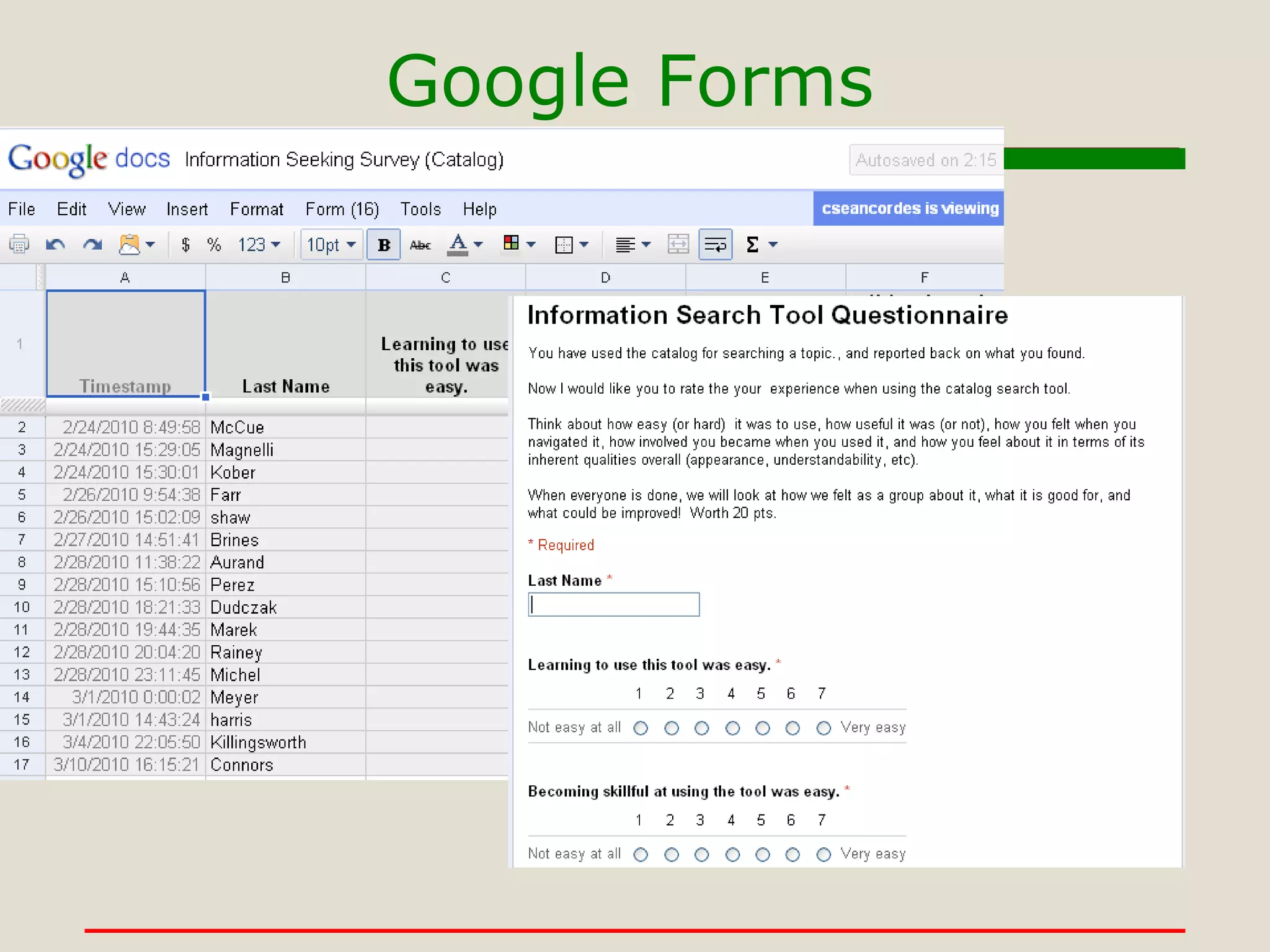
Task: Select rating 4 for Learning to use question
Action: [x=732, y=728]
